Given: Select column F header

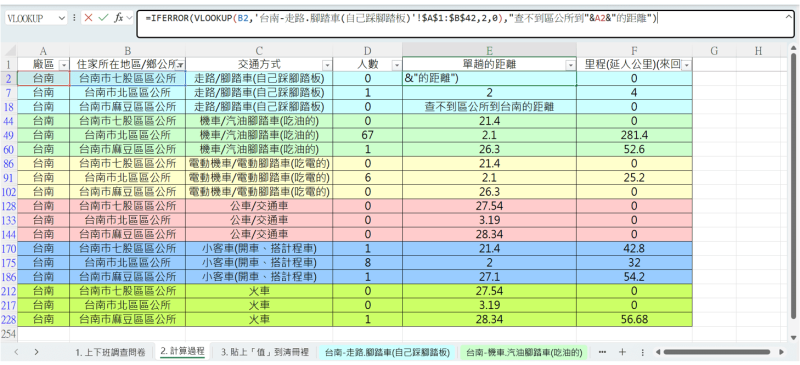Looking at the screenshot, I should [634, 51].
